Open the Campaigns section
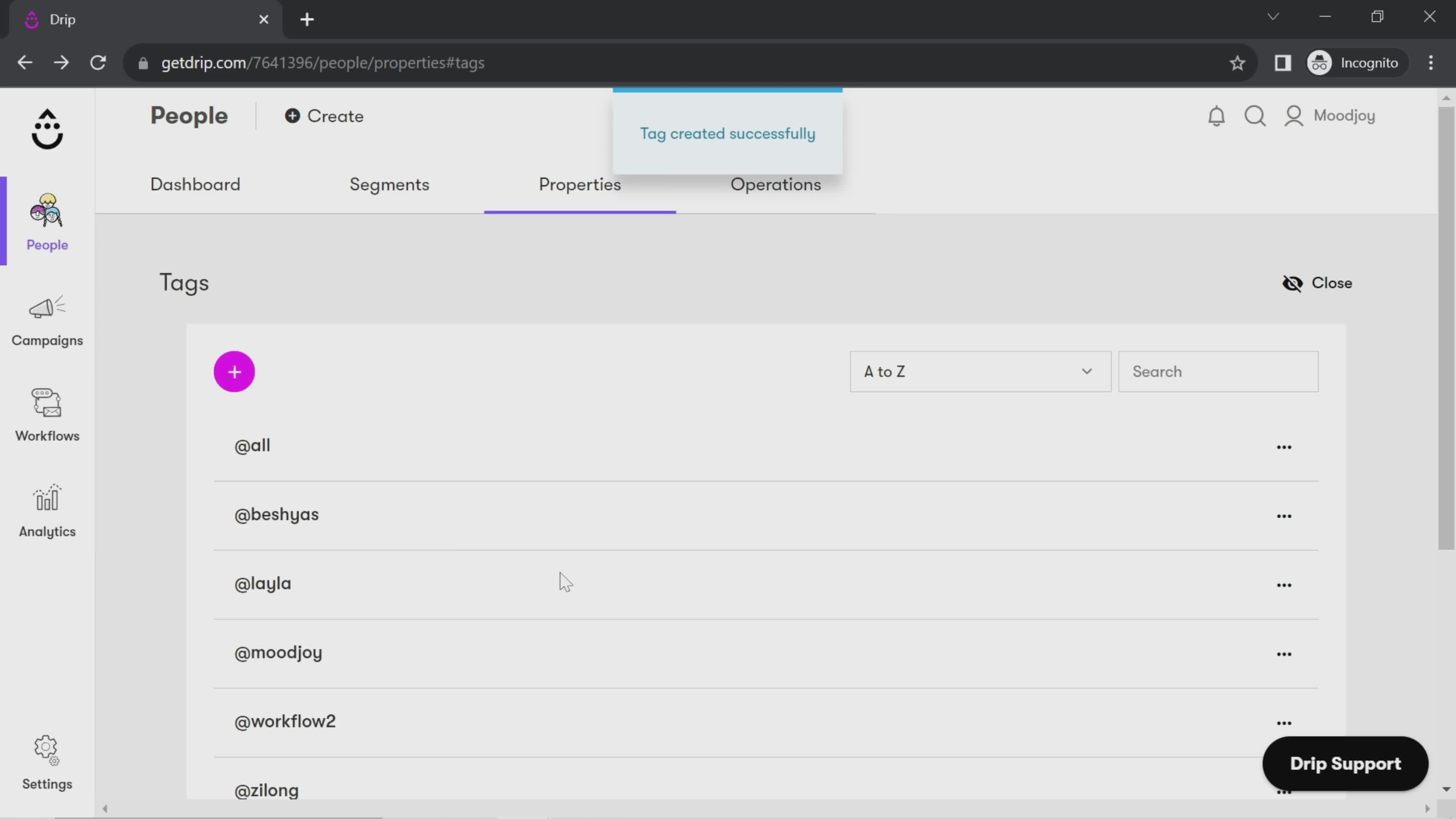The image size is (1456, 819). tap(47, 318)
